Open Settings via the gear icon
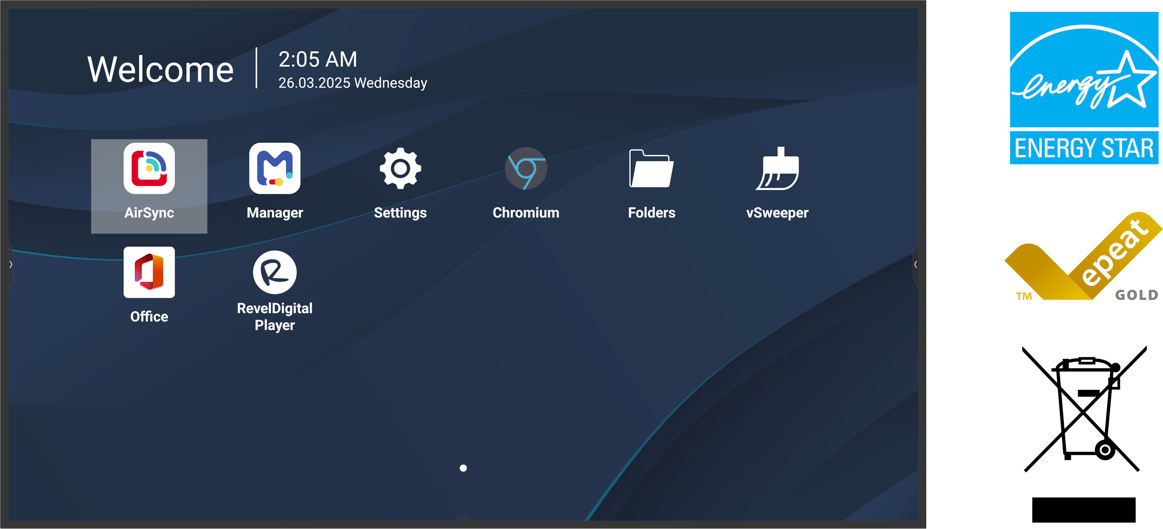The image size is (1163, 529). 400,170
